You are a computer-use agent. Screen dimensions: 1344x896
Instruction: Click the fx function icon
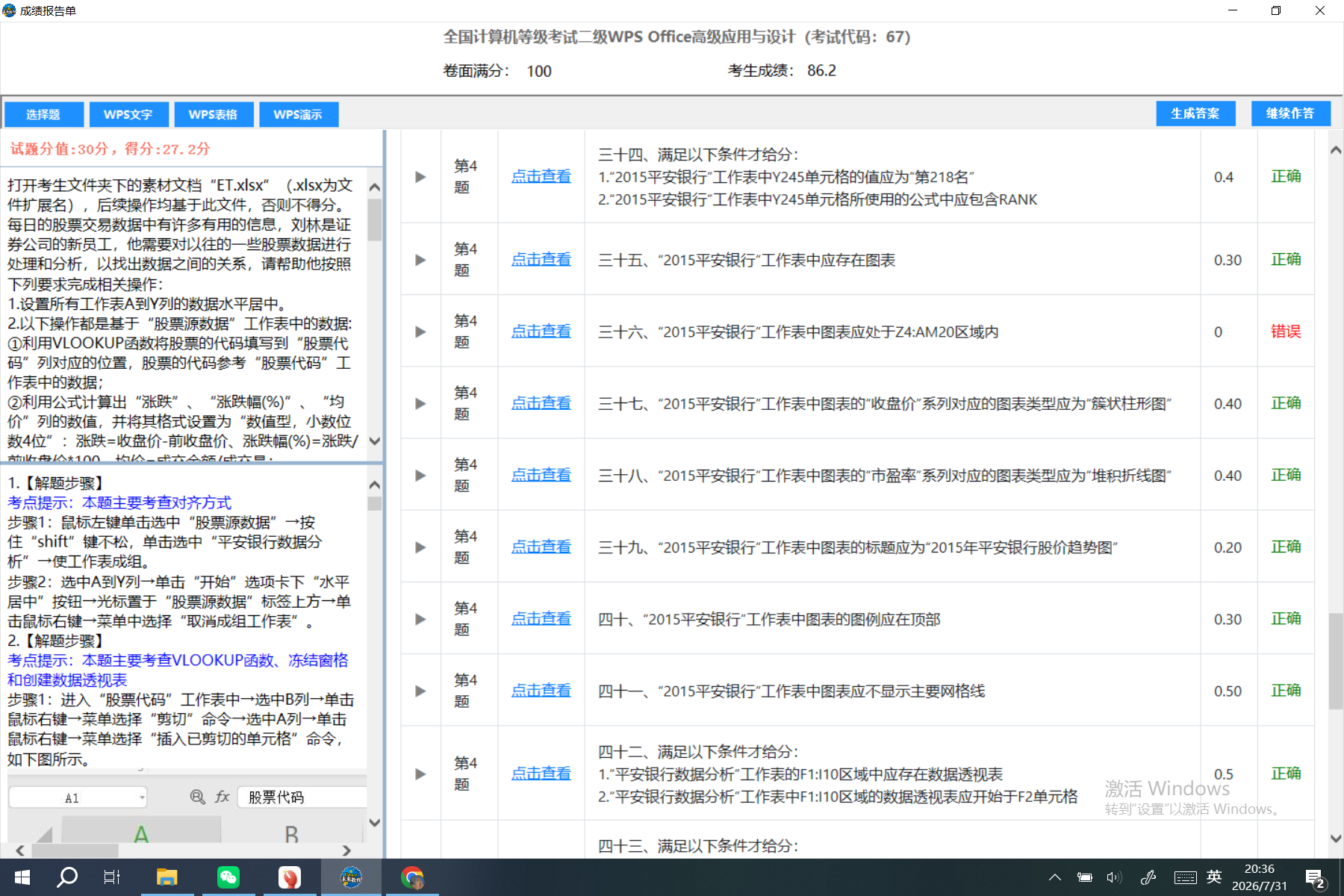coord(222,797)
